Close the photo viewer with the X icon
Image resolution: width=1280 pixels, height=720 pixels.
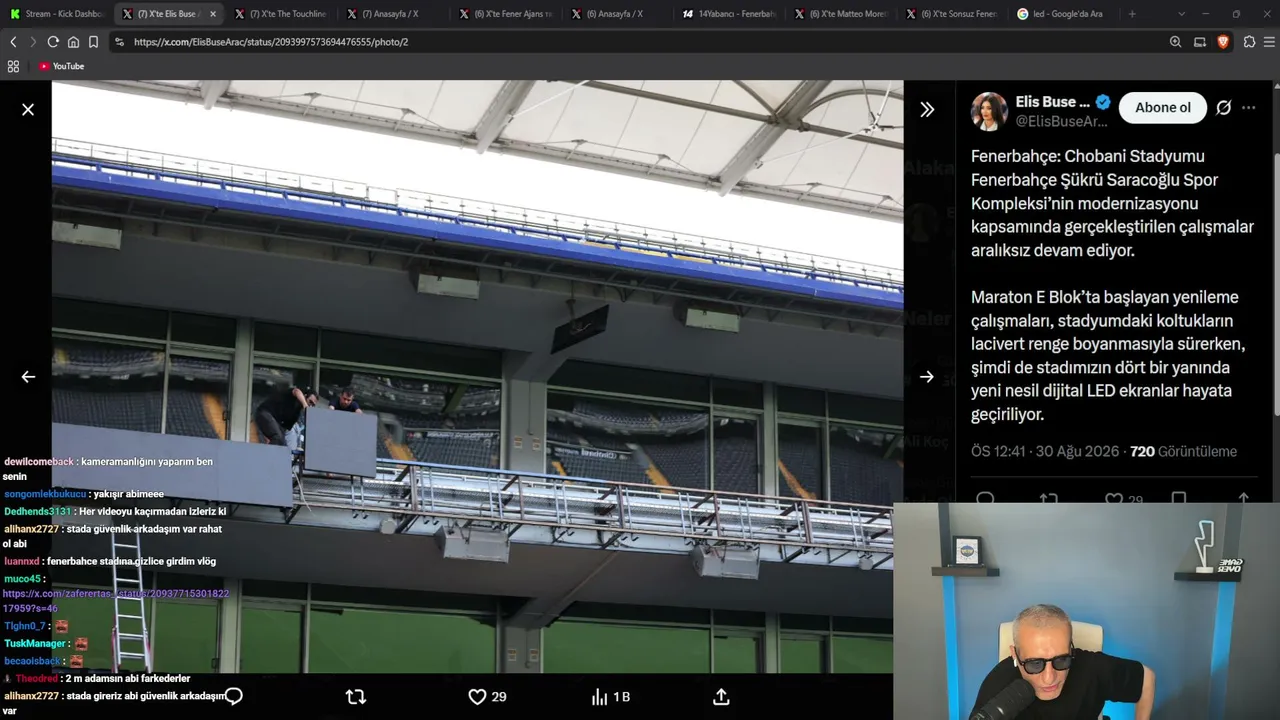click(28, 109)
